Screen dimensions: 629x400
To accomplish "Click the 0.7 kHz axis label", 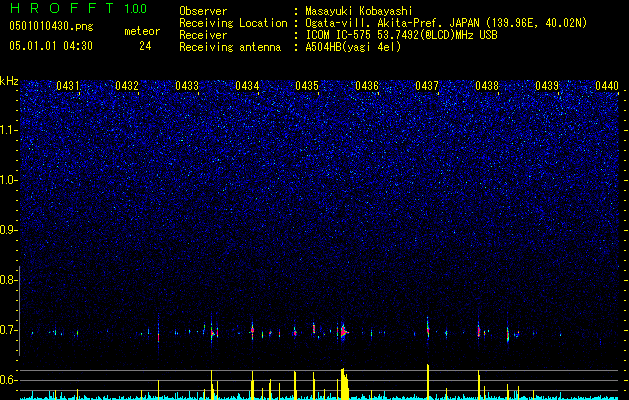I will (x=8, y=330).
